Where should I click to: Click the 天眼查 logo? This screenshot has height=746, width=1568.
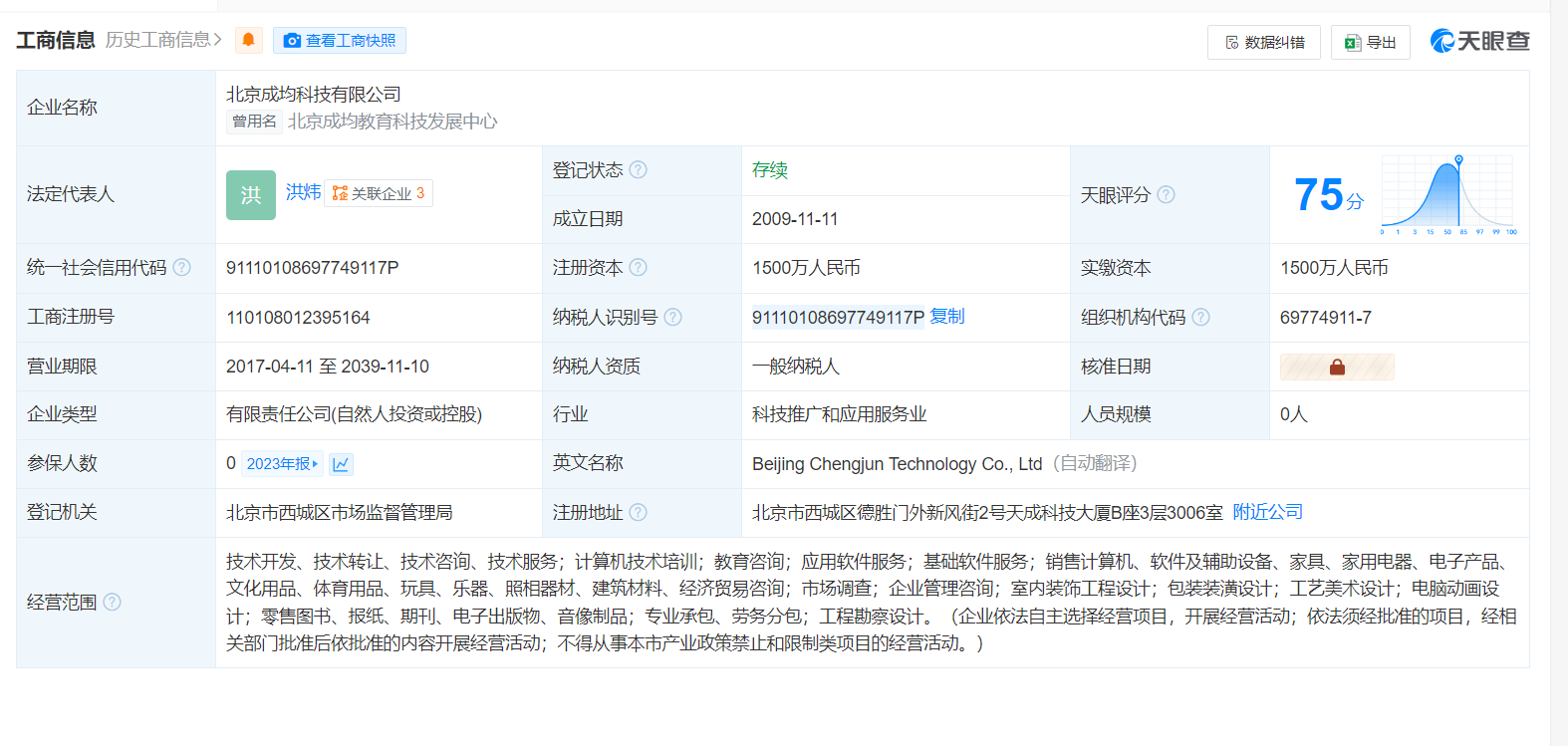(1480, 41)
